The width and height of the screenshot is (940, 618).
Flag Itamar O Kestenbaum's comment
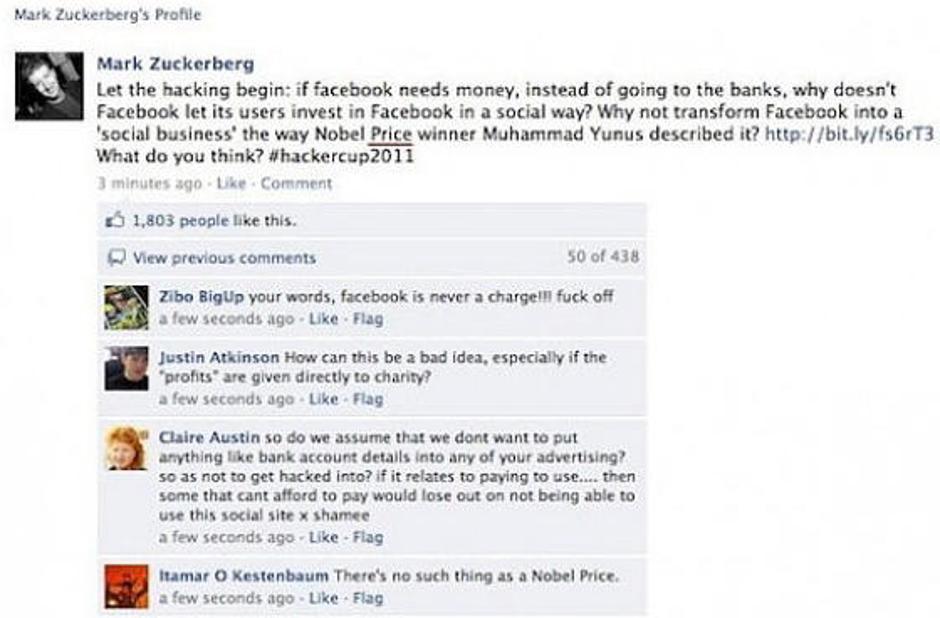coord(368,598)
